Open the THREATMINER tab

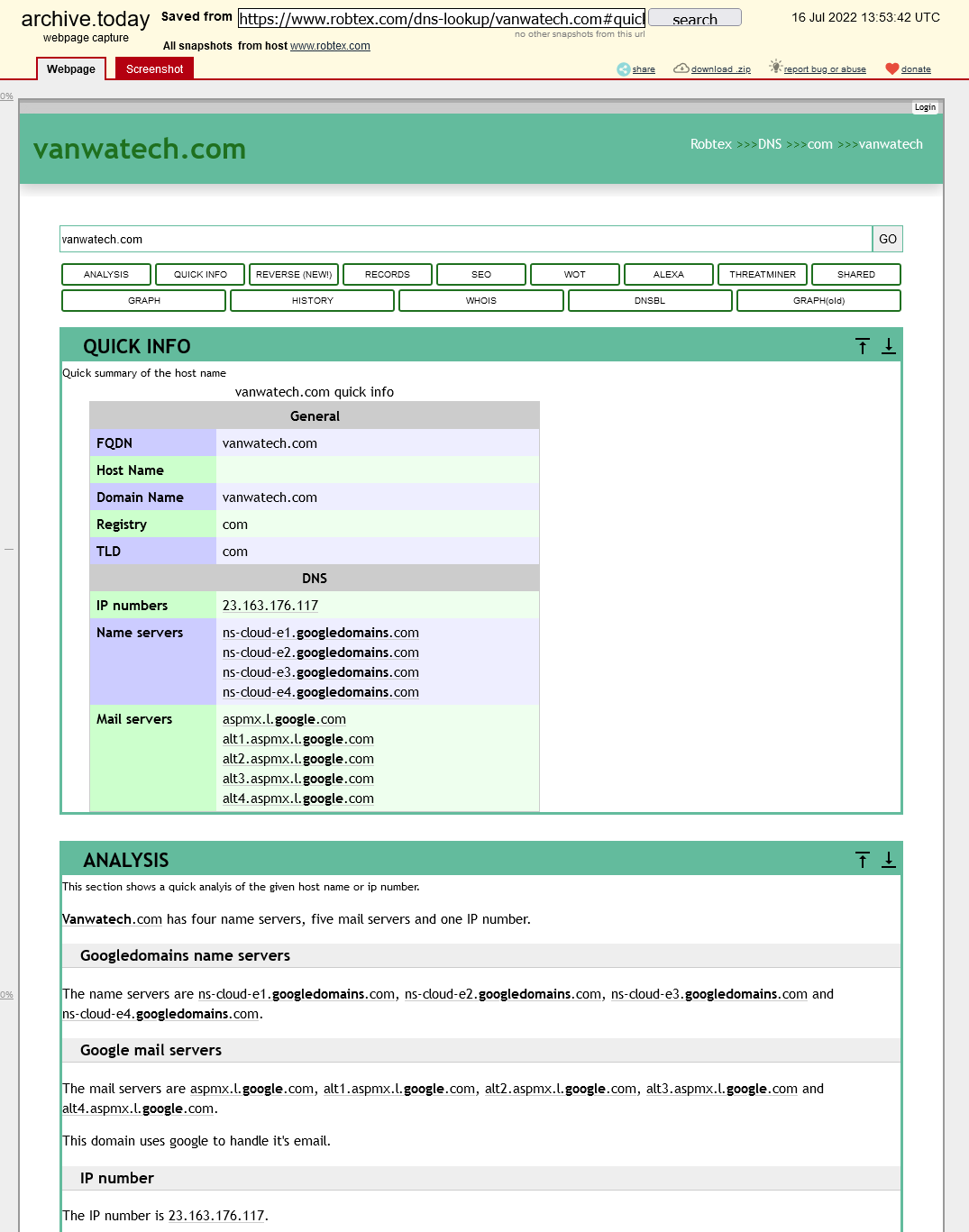pos(763,274)
